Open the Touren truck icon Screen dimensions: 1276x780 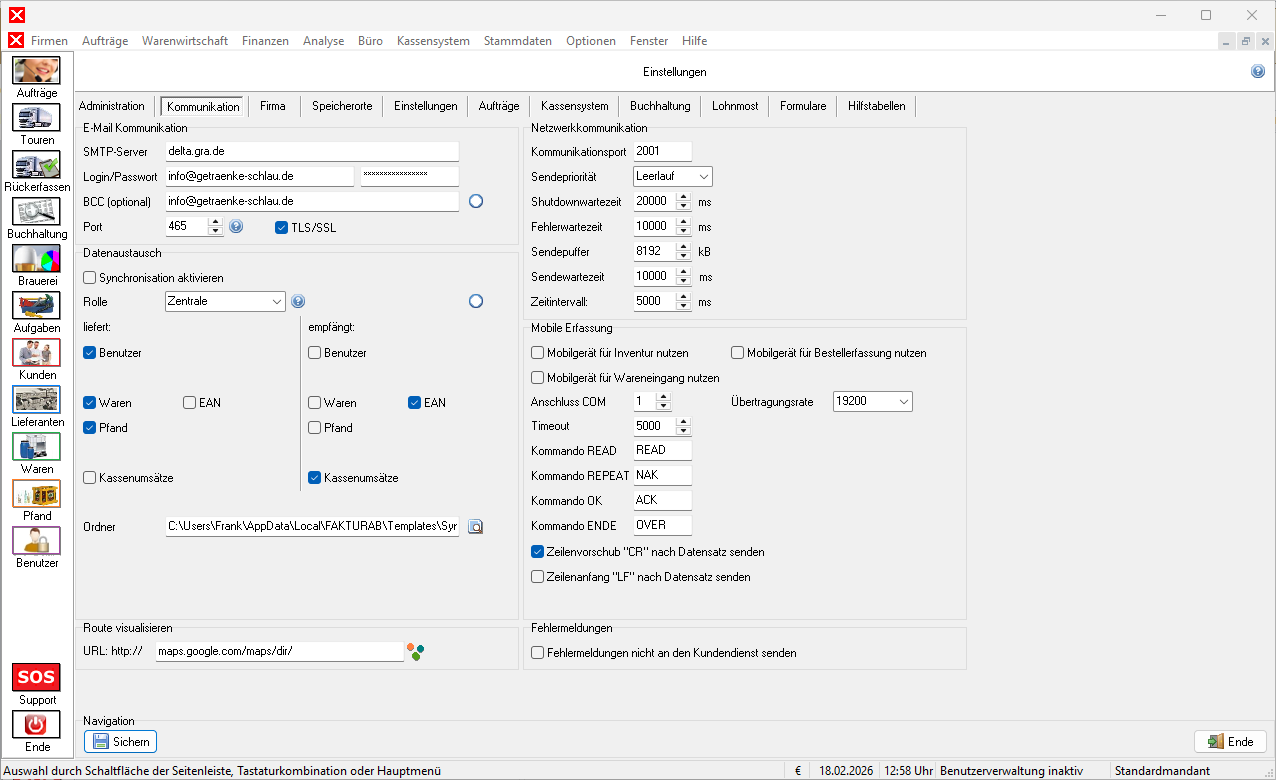(x=36, y=118)
